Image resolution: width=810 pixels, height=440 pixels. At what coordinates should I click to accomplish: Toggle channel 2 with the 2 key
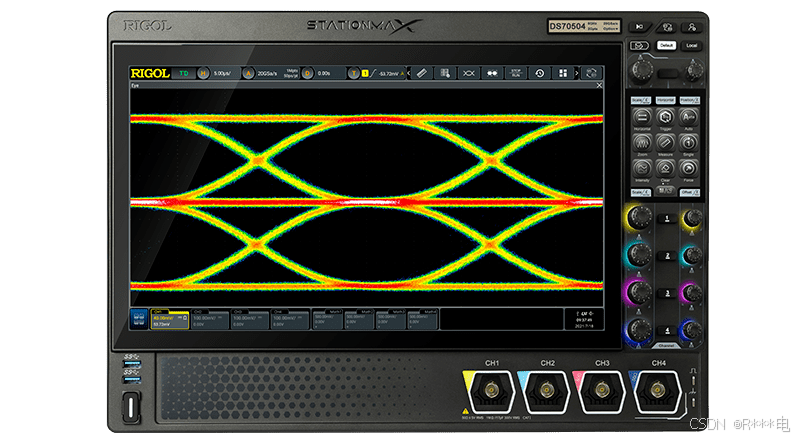pyautogui.click(x=667, y=256)
